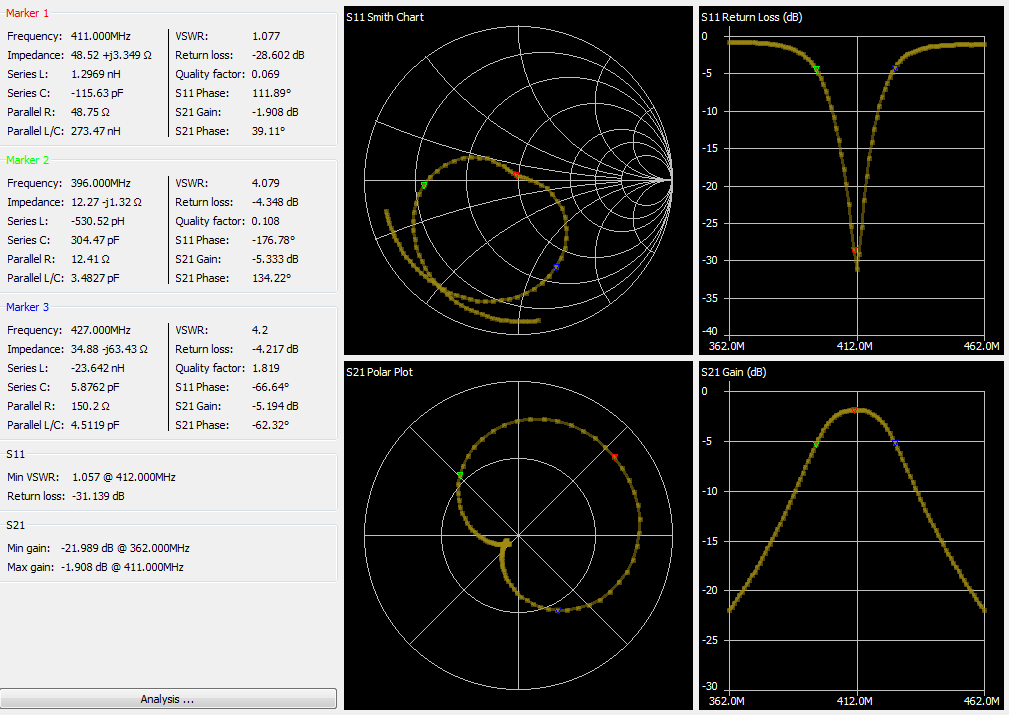Click the Marker 3 heading

pos(27,307)
